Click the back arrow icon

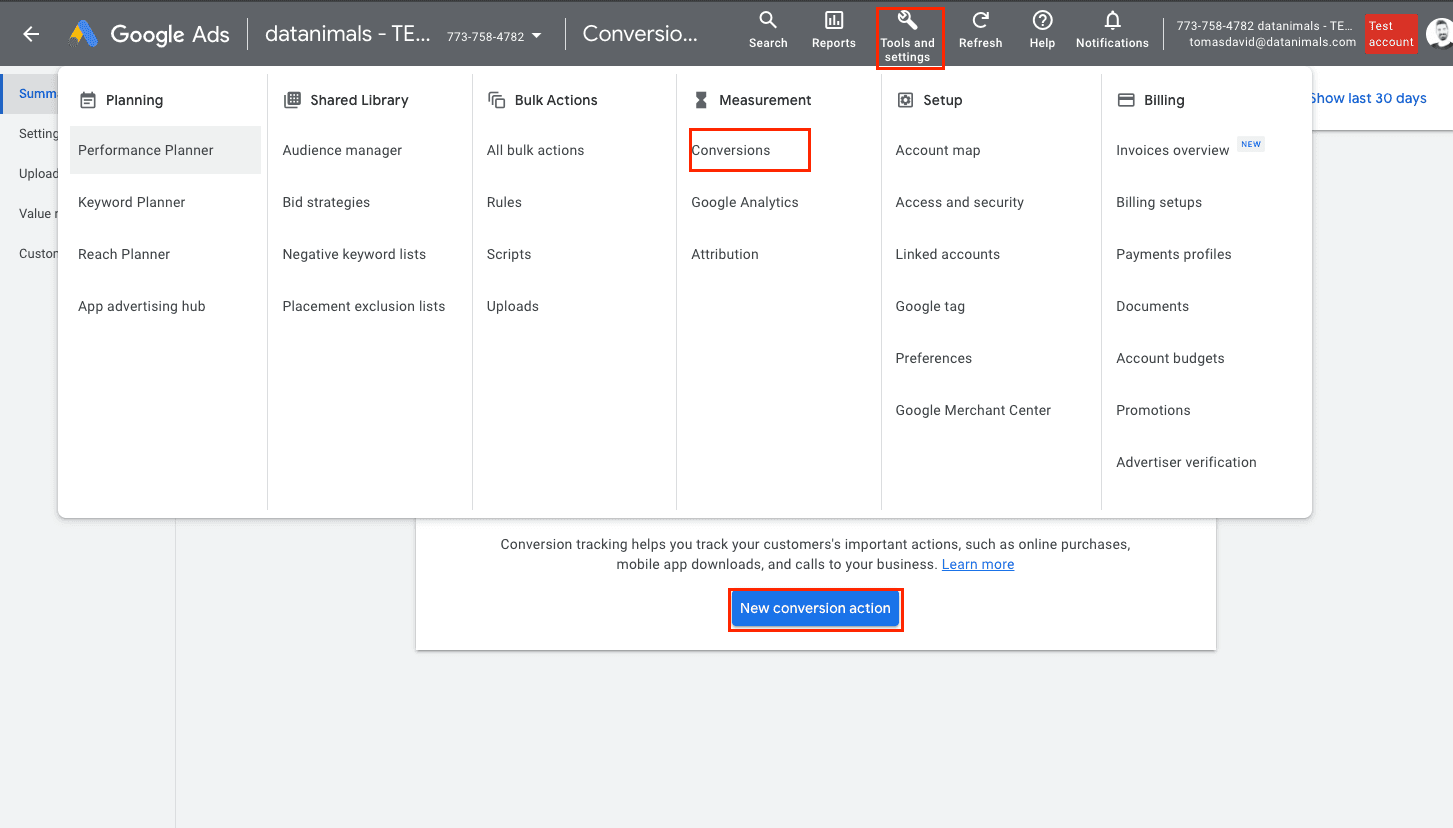[x=31, y=34]
